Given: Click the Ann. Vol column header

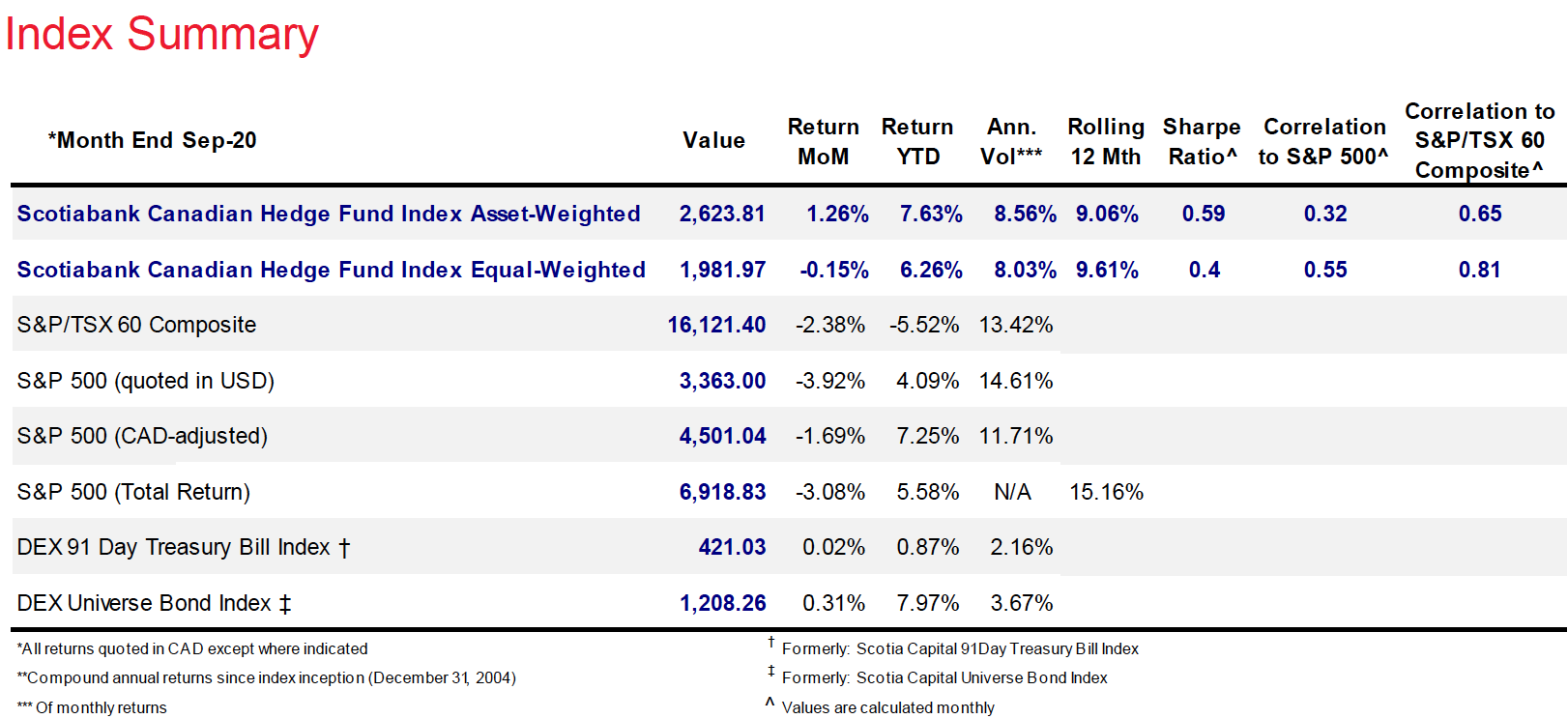Looking at the screenshot, I should click(1011, 142).
